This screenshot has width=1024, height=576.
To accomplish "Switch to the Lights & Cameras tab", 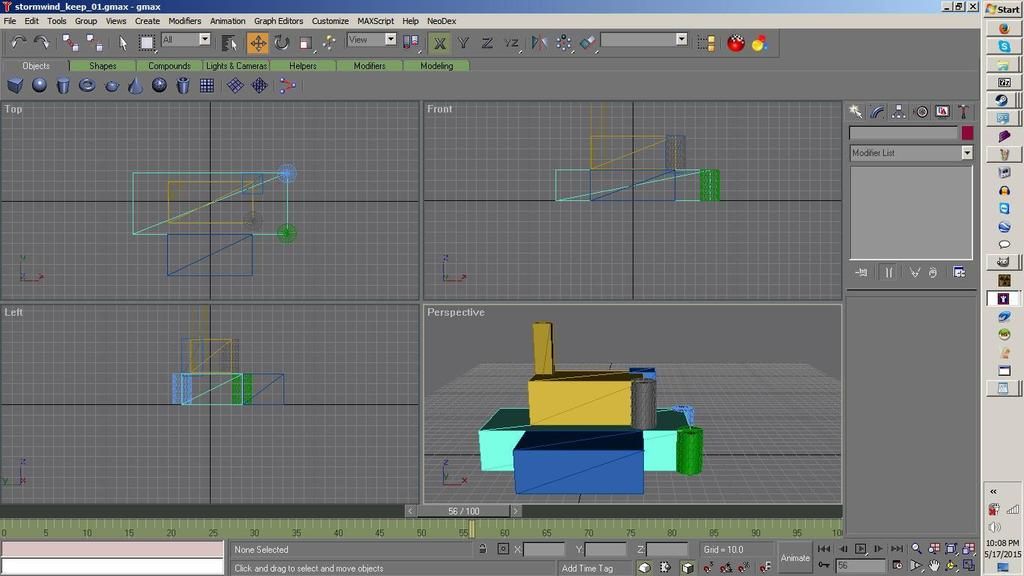I will point(236,66).
